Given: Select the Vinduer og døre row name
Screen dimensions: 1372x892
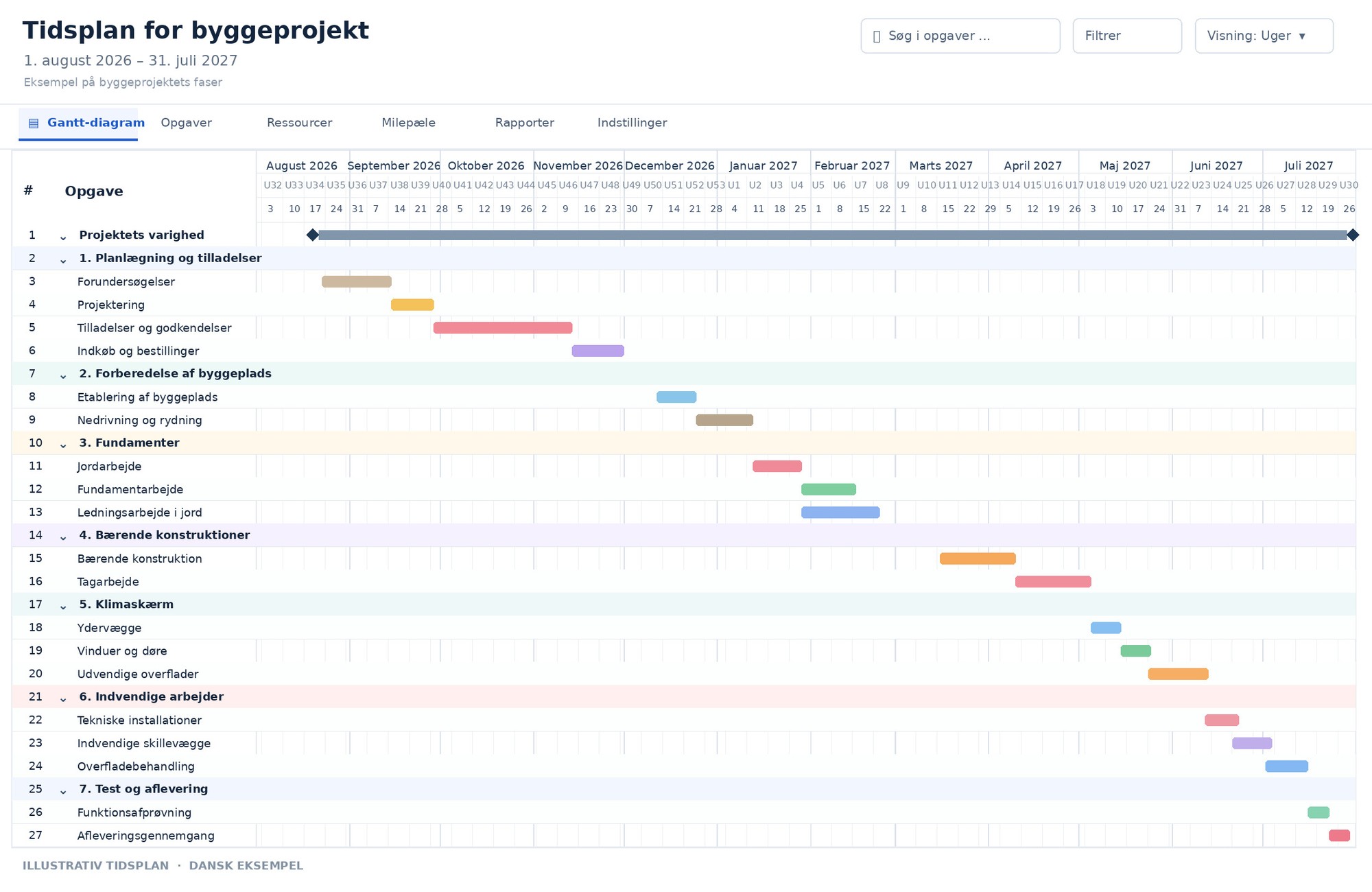Looking at the screenshot, I should click(x=122, y=651).
